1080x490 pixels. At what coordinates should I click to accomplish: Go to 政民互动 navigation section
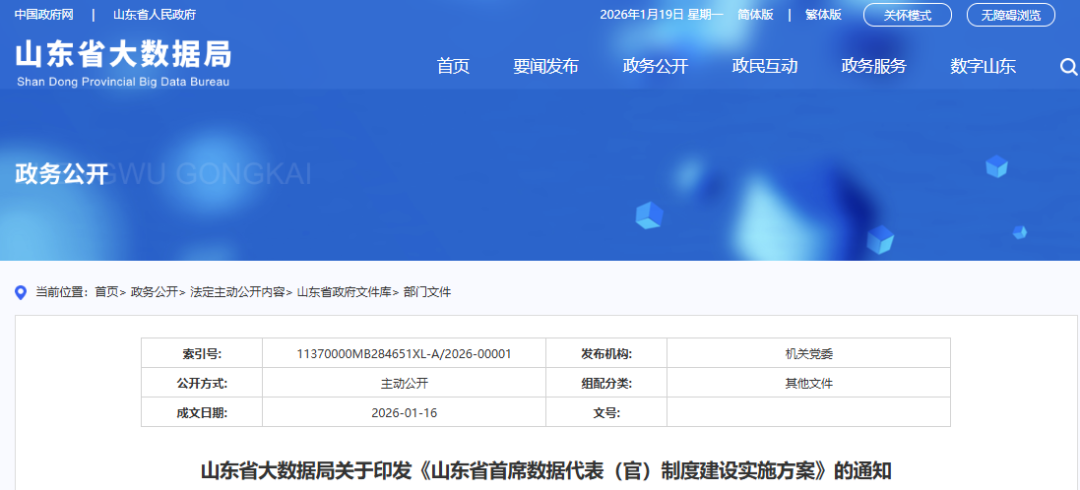[765, 67]
